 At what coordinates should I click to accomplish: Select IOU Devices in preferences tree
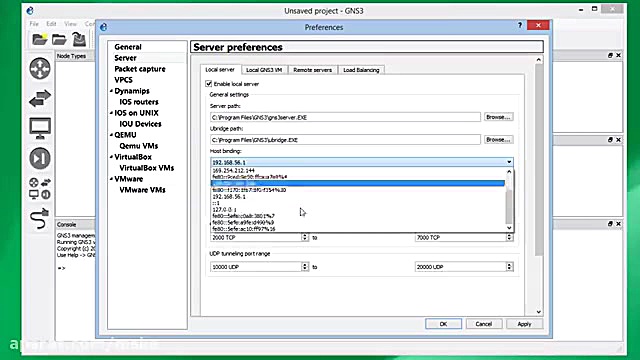tap(140, 124)
